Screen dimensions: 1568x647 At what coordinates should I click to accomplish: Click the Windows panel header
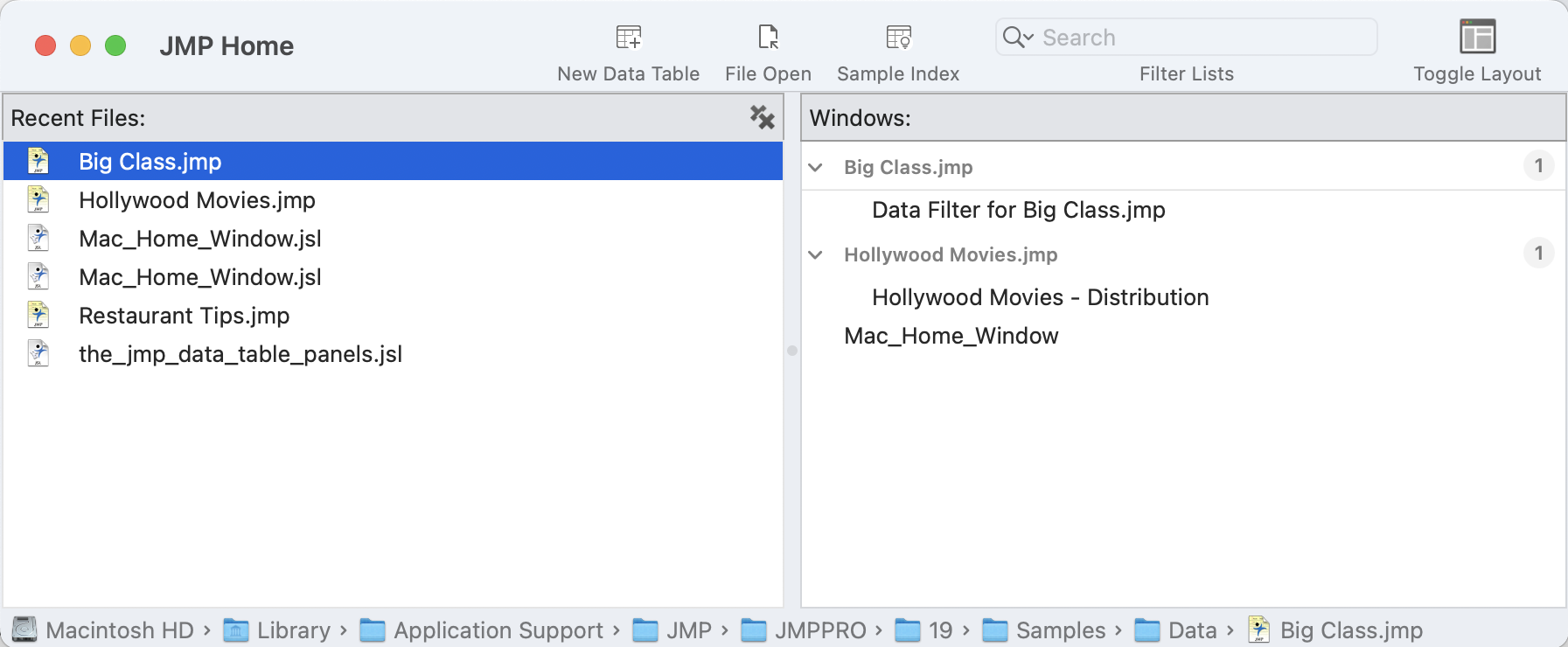tap(1183, 118)
